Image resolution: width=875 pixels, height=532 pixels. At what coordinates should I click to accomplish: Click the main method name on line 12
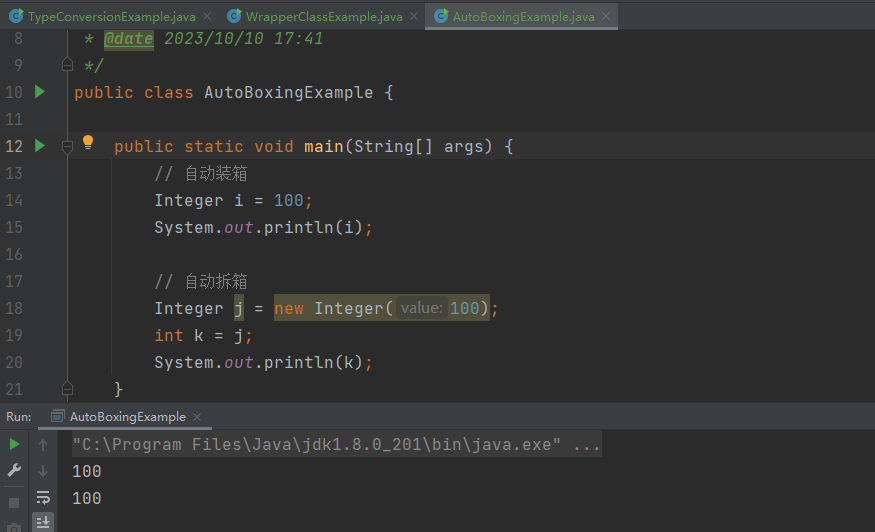324,147
